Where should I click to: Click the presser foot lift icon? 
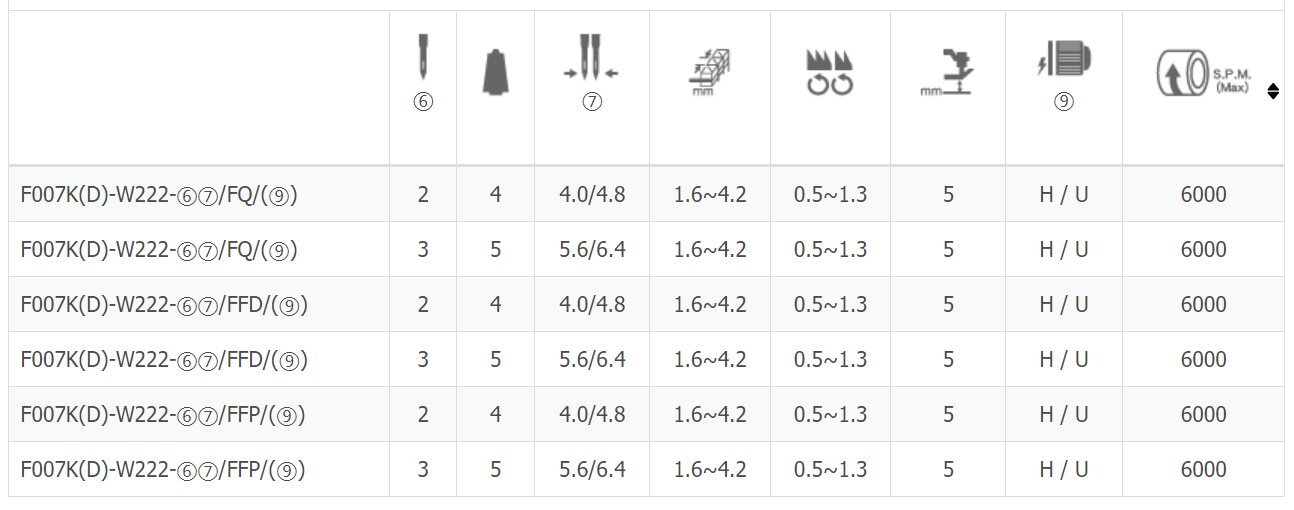click(948, 72)
